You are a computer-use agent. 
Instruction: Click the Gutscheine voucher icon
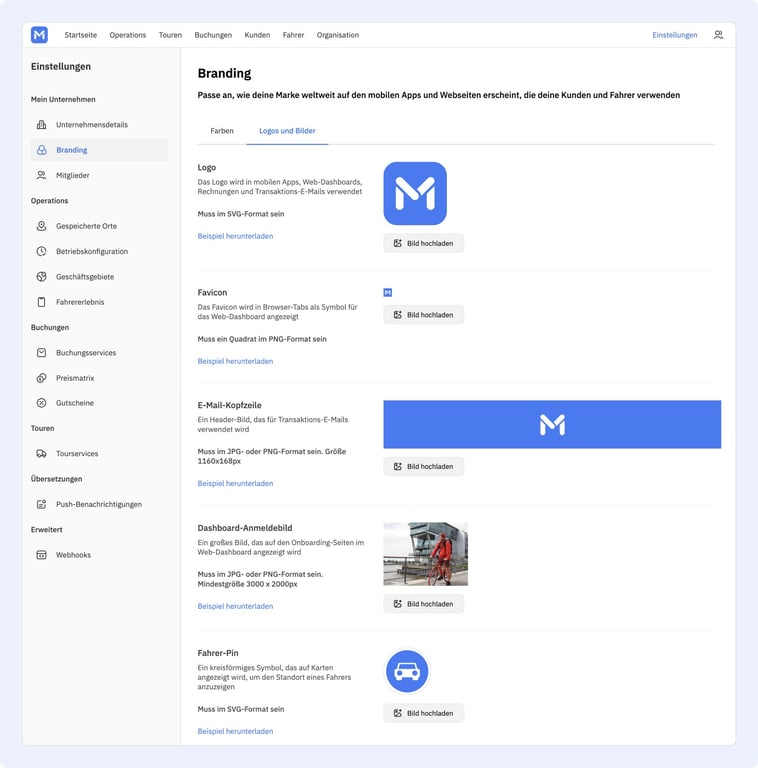pos(42,403)
